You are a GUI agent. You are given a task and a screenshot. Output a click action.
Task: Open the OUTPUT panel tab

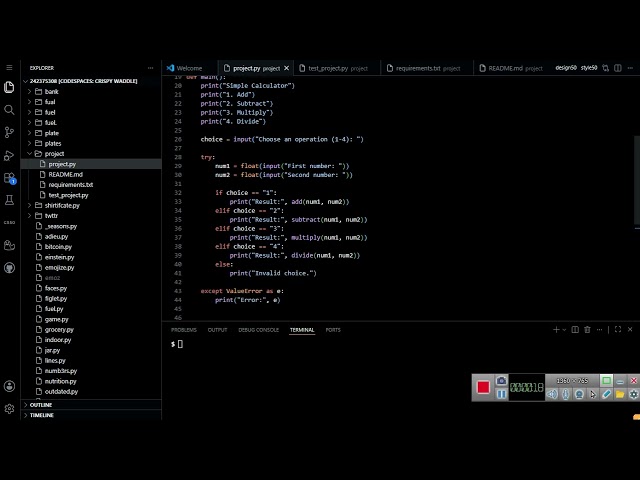click(x=217, y=330)
